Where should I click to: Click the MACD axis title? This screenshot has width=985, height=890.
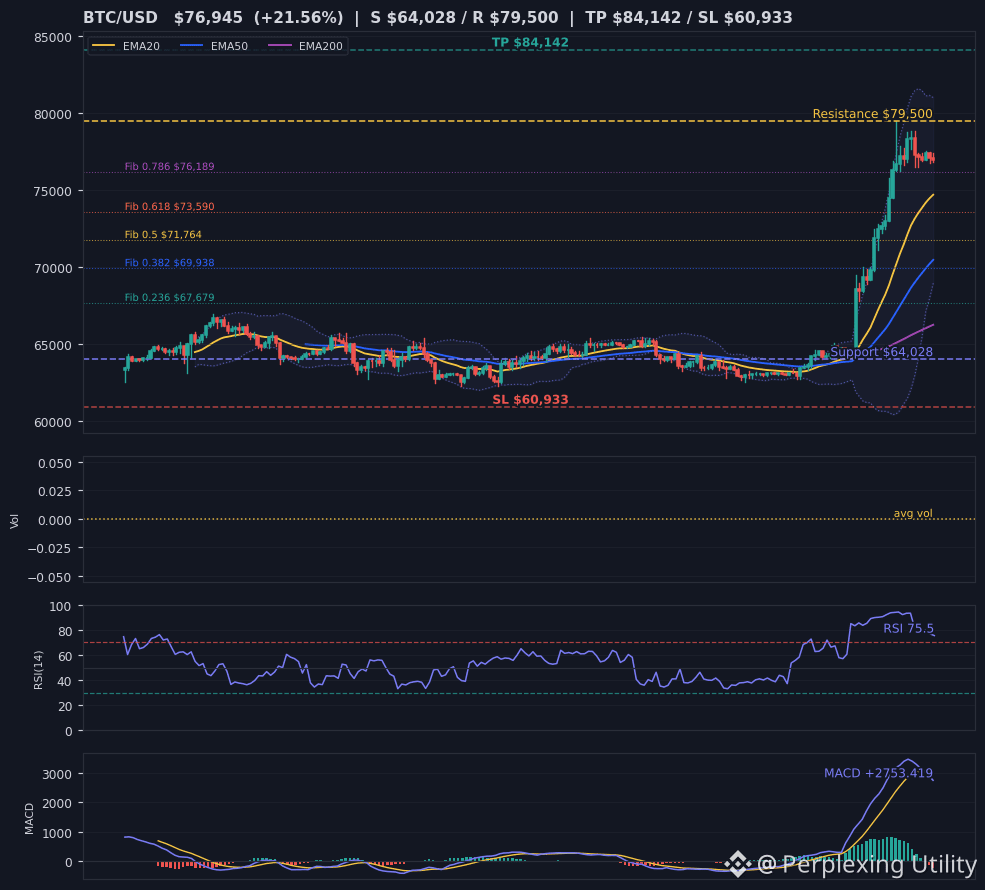tap(29, 818)
